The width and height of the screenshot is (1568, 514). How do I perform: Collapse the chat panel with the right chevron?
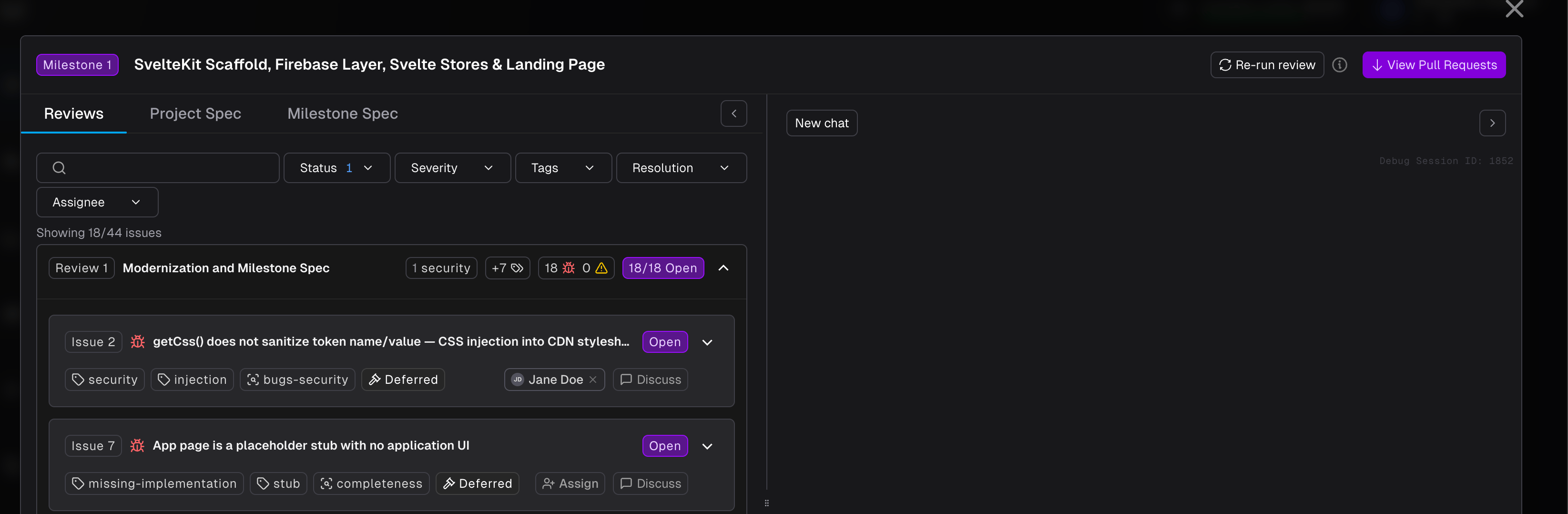(1492, 123)
